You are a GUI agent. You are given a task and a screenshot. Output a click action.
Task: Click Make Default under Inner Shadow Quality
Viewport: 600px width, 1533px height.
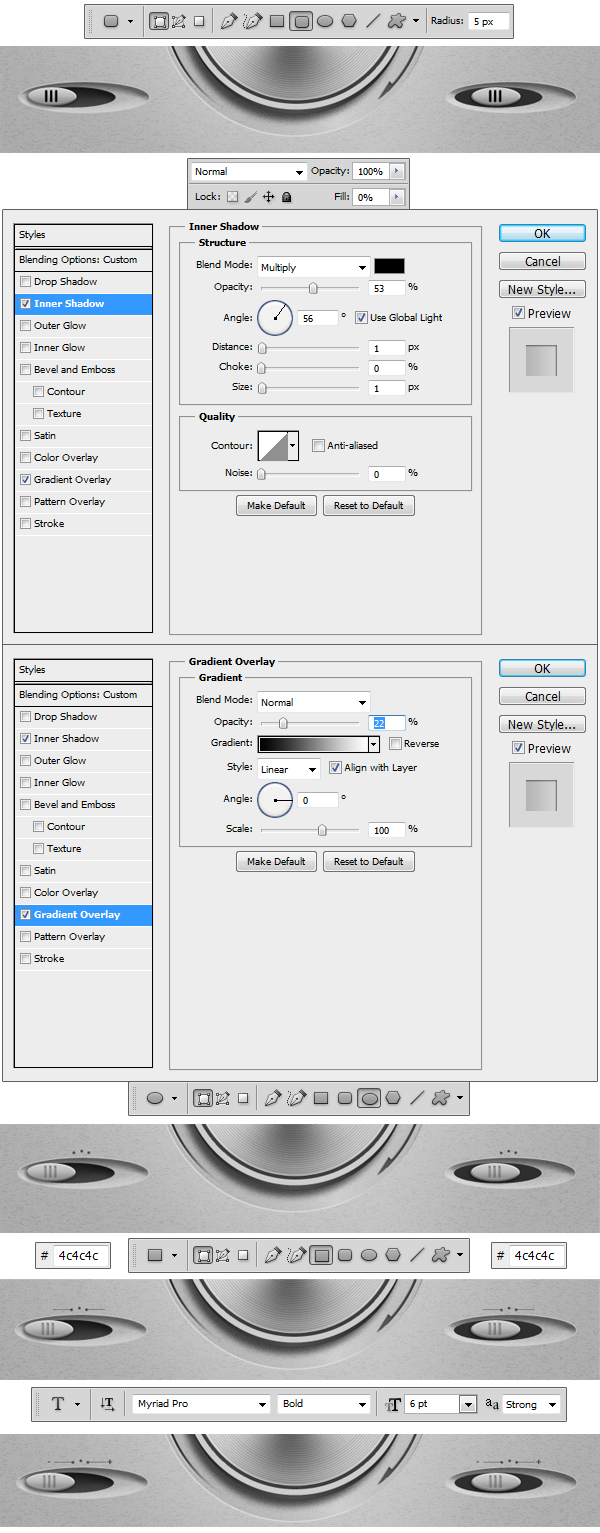click(x=276, y=506)
